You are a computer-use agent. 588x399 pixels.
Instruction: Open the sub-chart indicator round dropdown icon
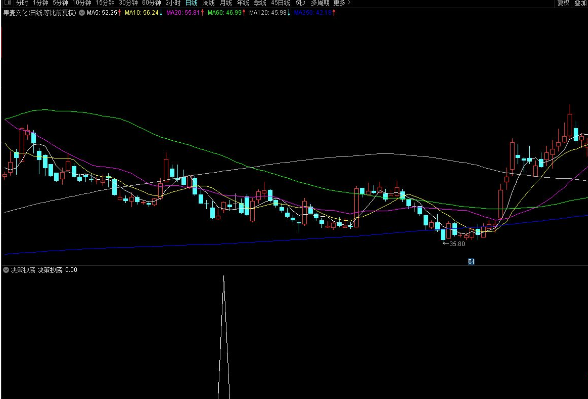tap(6, 270)
